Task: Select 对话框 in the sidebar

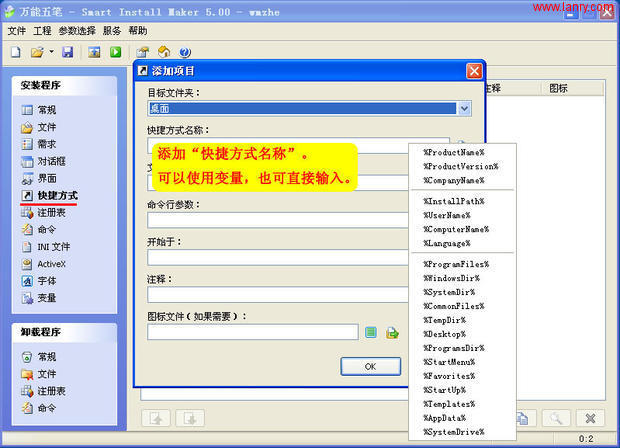Action: [x=43, y=161]
